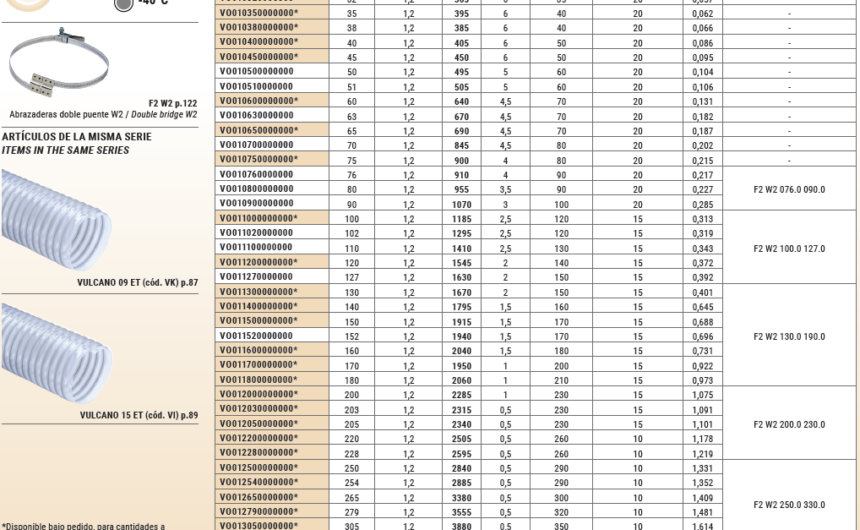This screenshot has width=860, height=530.
Task: Select product code V0010500000000
Action: point(256,73)
